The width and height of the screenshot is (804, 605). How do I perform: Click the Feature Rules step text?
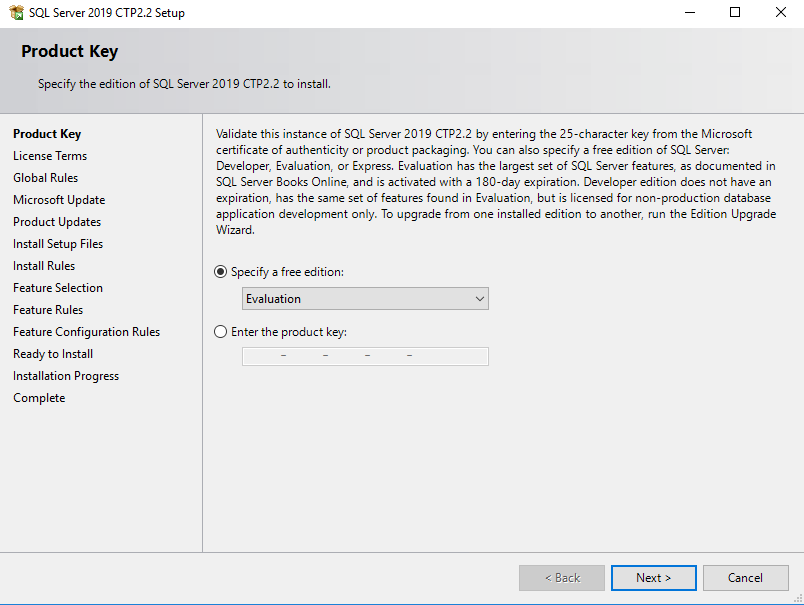tap(48, 310)
